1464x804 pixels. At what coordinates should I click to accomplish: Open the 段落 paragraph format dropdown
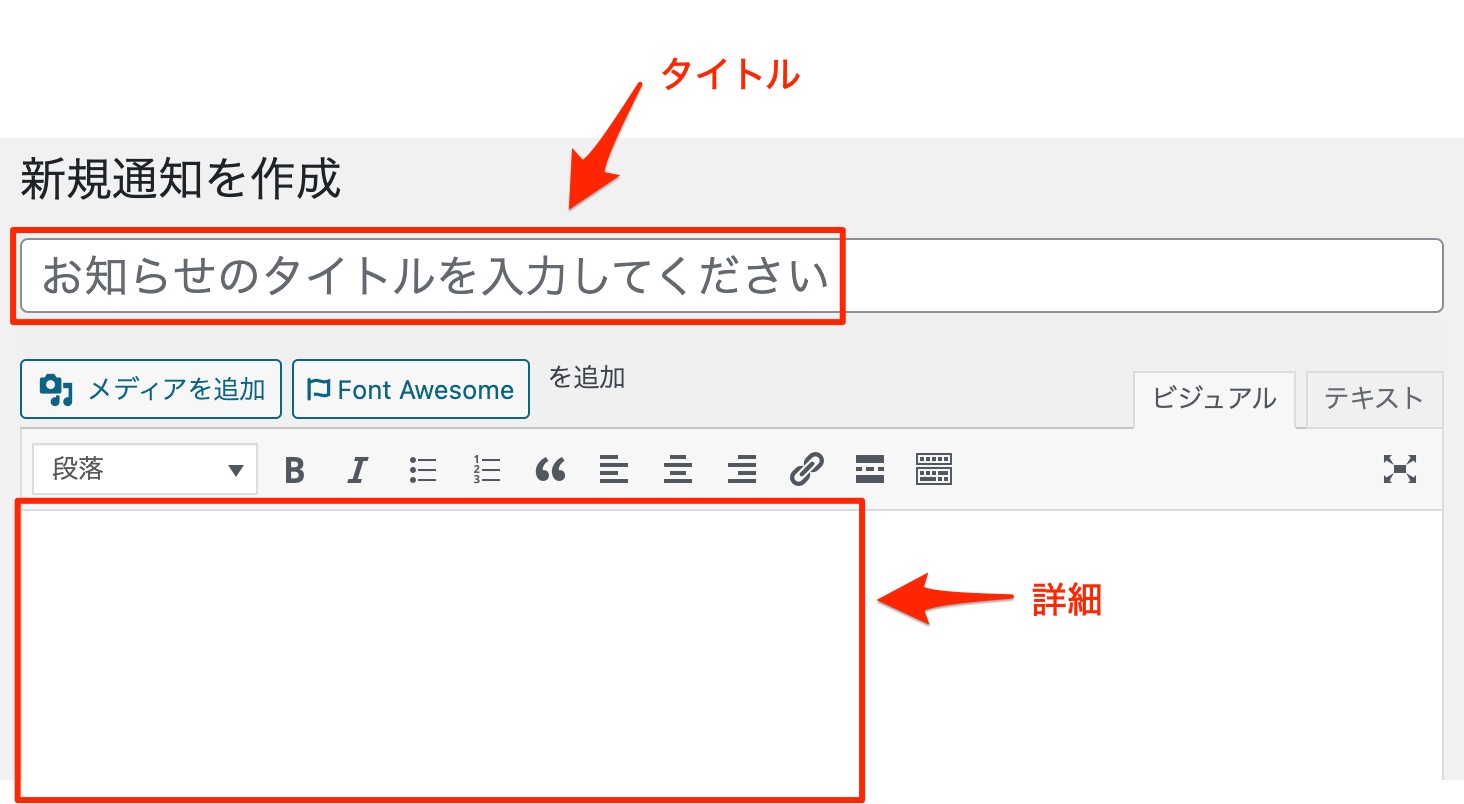tap(145, 469)
